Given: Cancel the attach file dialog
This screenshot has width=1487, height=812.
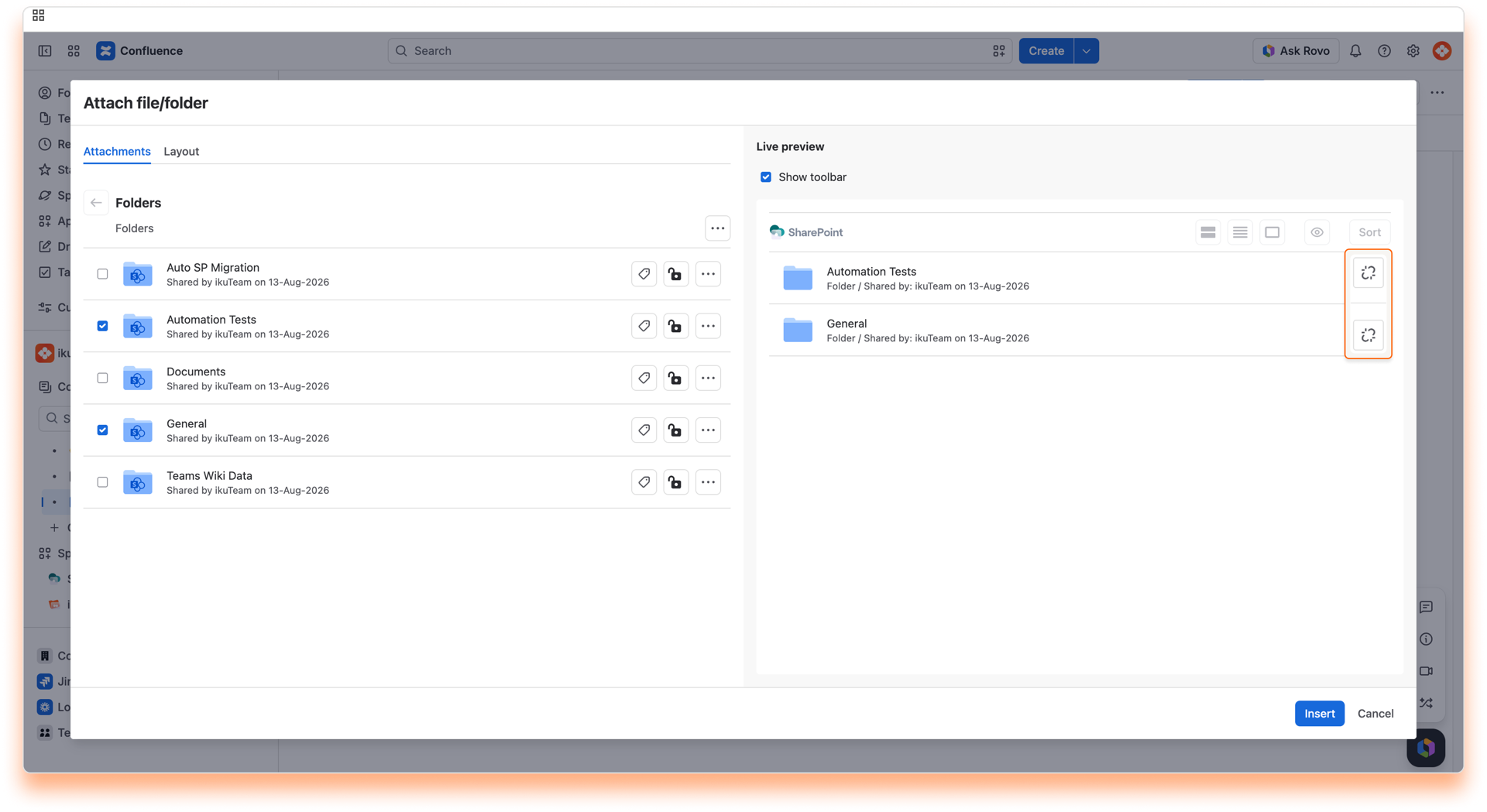Looking at the screenshot, I should pyautogui.click(x=1375, y=714).
